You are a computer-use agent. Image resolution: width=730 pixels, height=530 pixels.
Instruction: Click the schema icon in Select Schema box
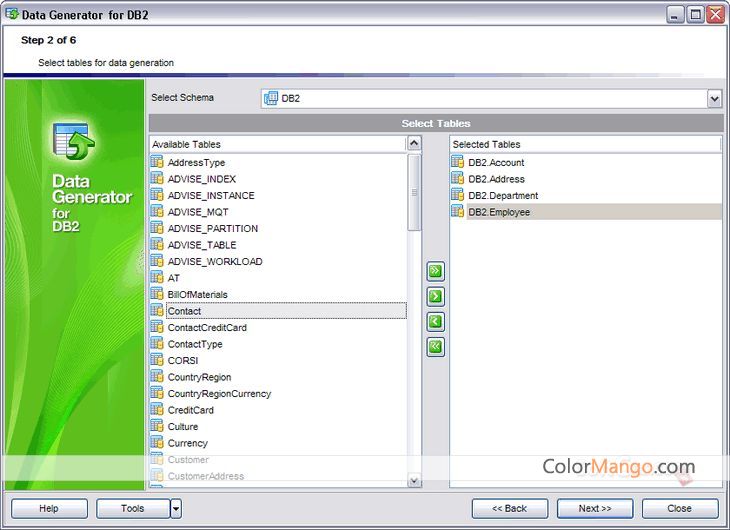[x=271, y=98]
